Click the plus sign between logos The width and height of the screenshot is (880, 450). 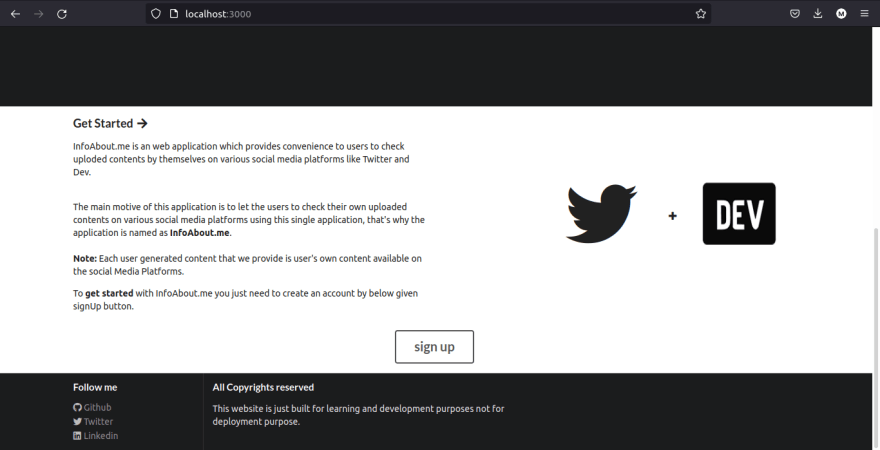[x=672, y=215]
